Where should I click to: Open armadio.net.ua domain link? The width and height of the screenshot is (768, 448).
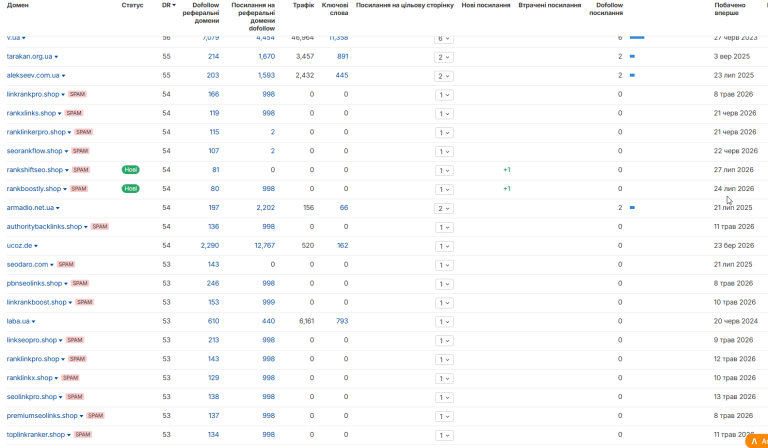30,208
